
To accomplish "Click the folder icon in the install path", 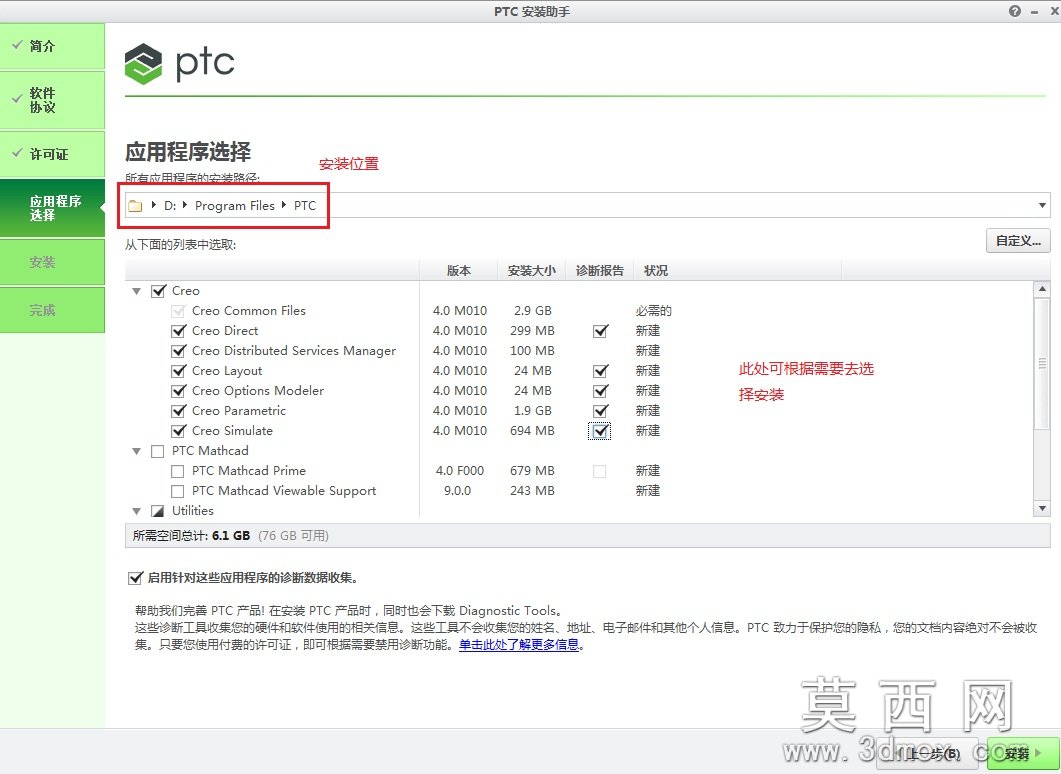I will point(135,206).
